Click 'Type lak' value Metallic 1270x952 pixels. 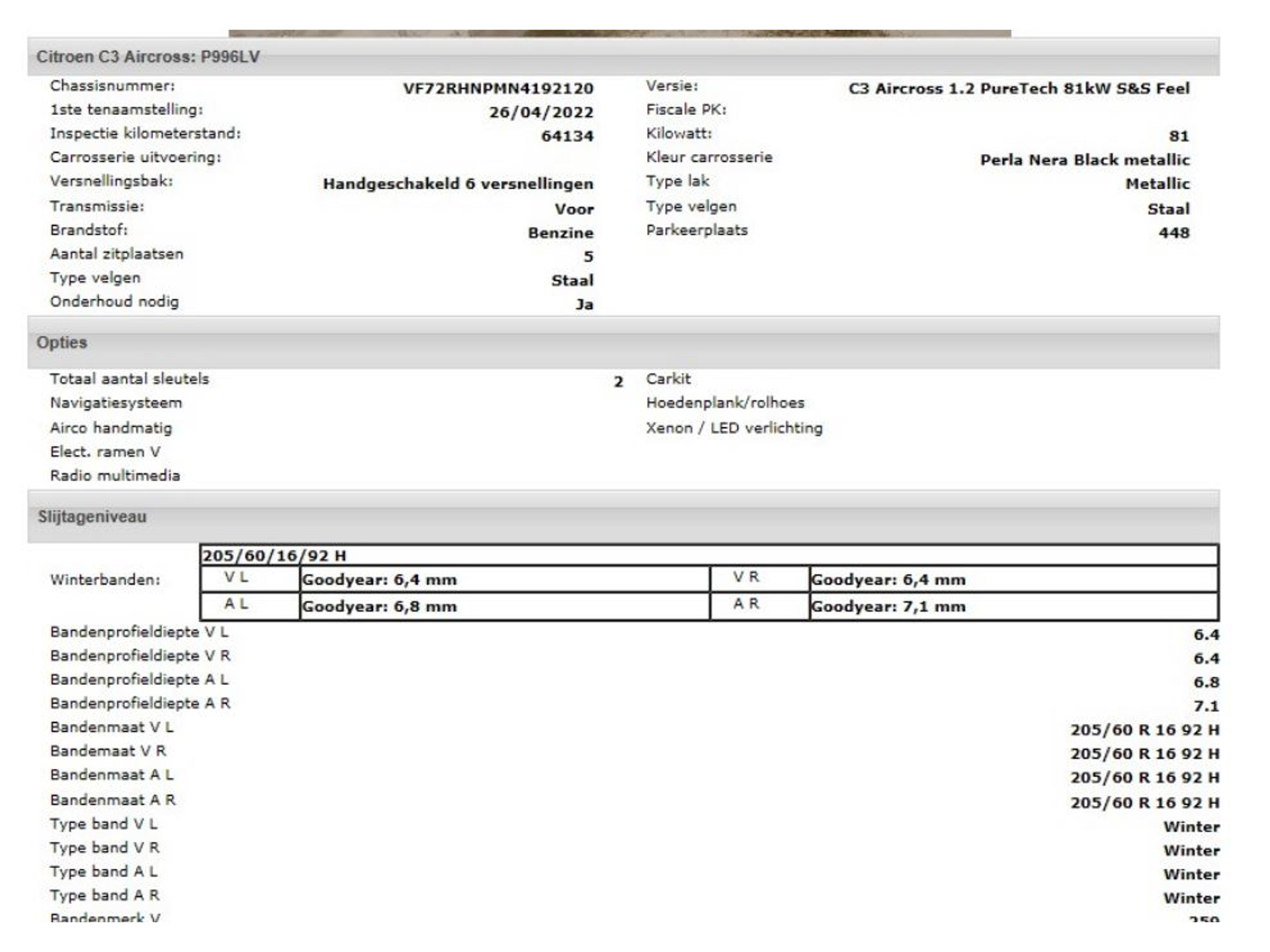(1158, 184)
